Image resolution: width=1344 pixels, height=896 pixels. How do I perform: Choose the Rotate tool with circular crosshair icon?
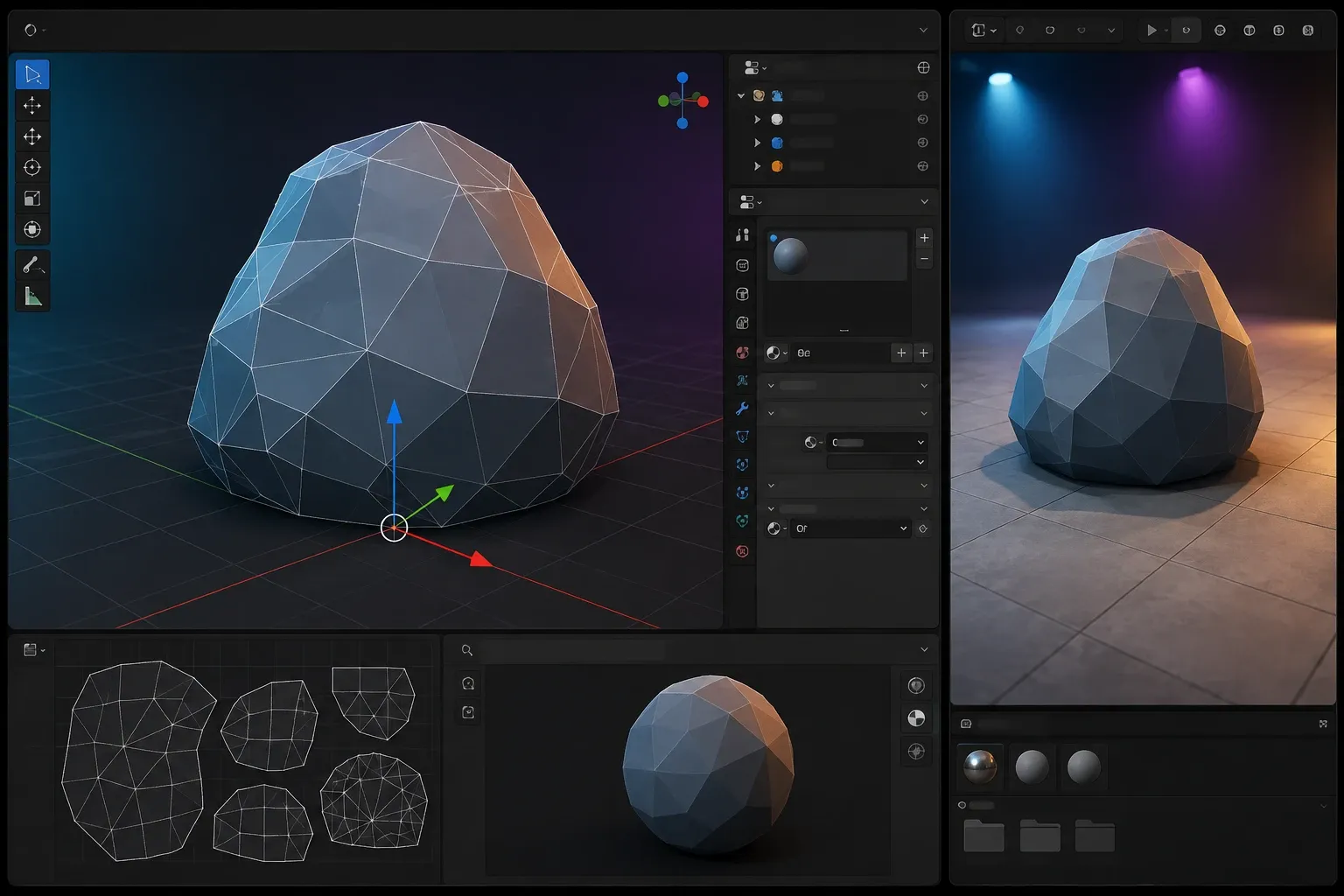click(x=32, y=167)
